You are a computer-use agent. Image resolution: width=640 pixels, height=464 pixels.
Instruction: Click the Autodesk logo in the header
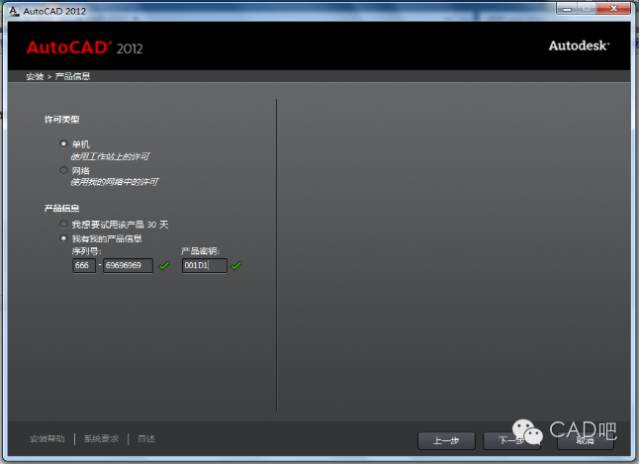[579, 45]
